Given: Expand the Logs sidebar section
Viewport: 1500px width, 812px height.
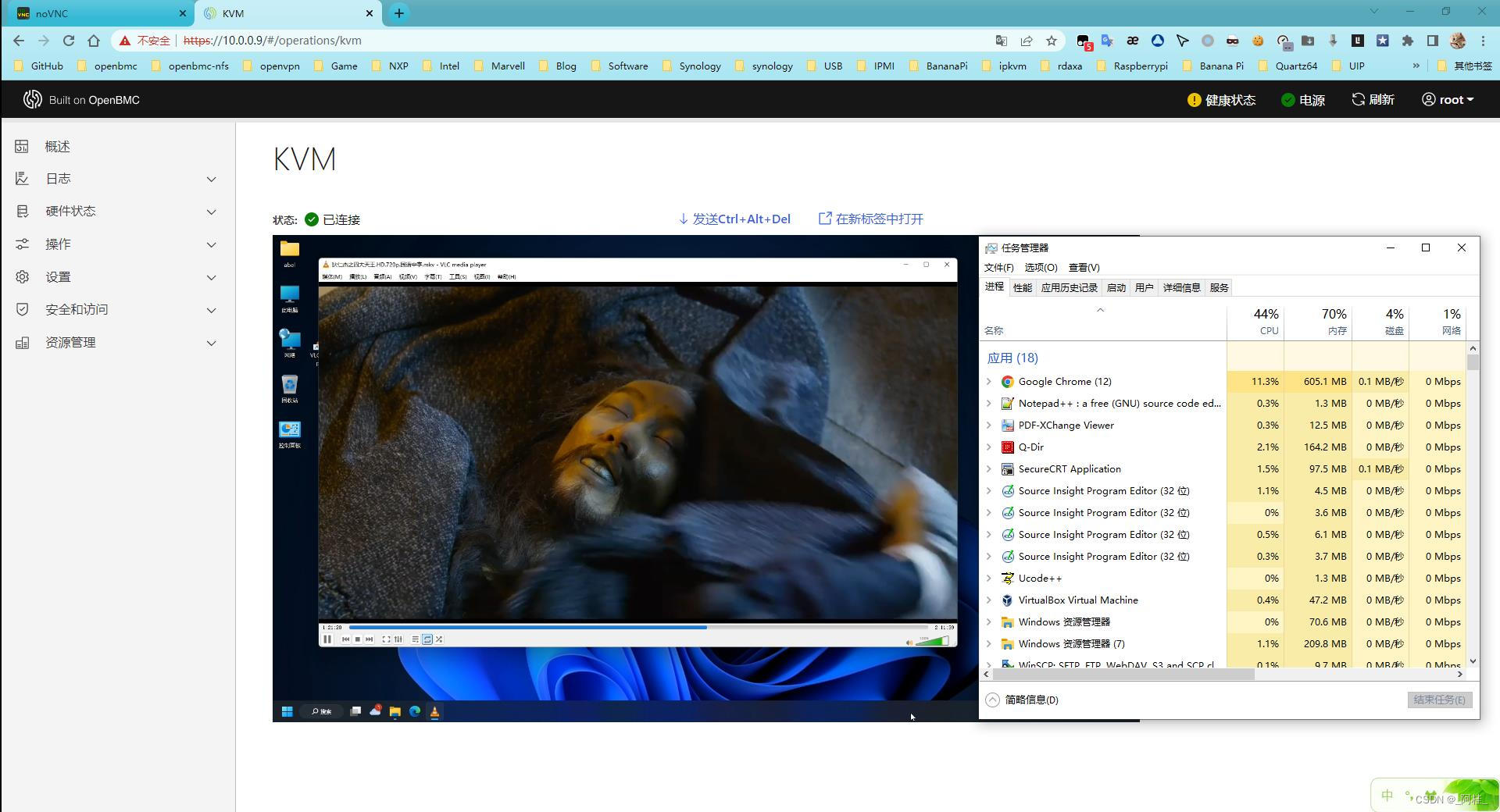Looking at the screenshot, I should coord(117,179).
